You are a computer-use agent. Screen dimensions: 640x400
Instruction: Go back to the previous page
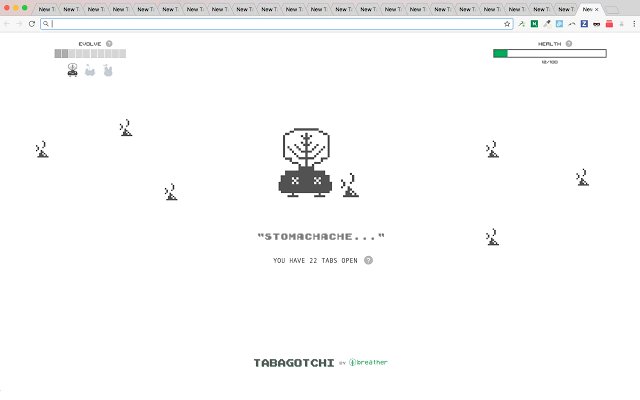[7, 24]
